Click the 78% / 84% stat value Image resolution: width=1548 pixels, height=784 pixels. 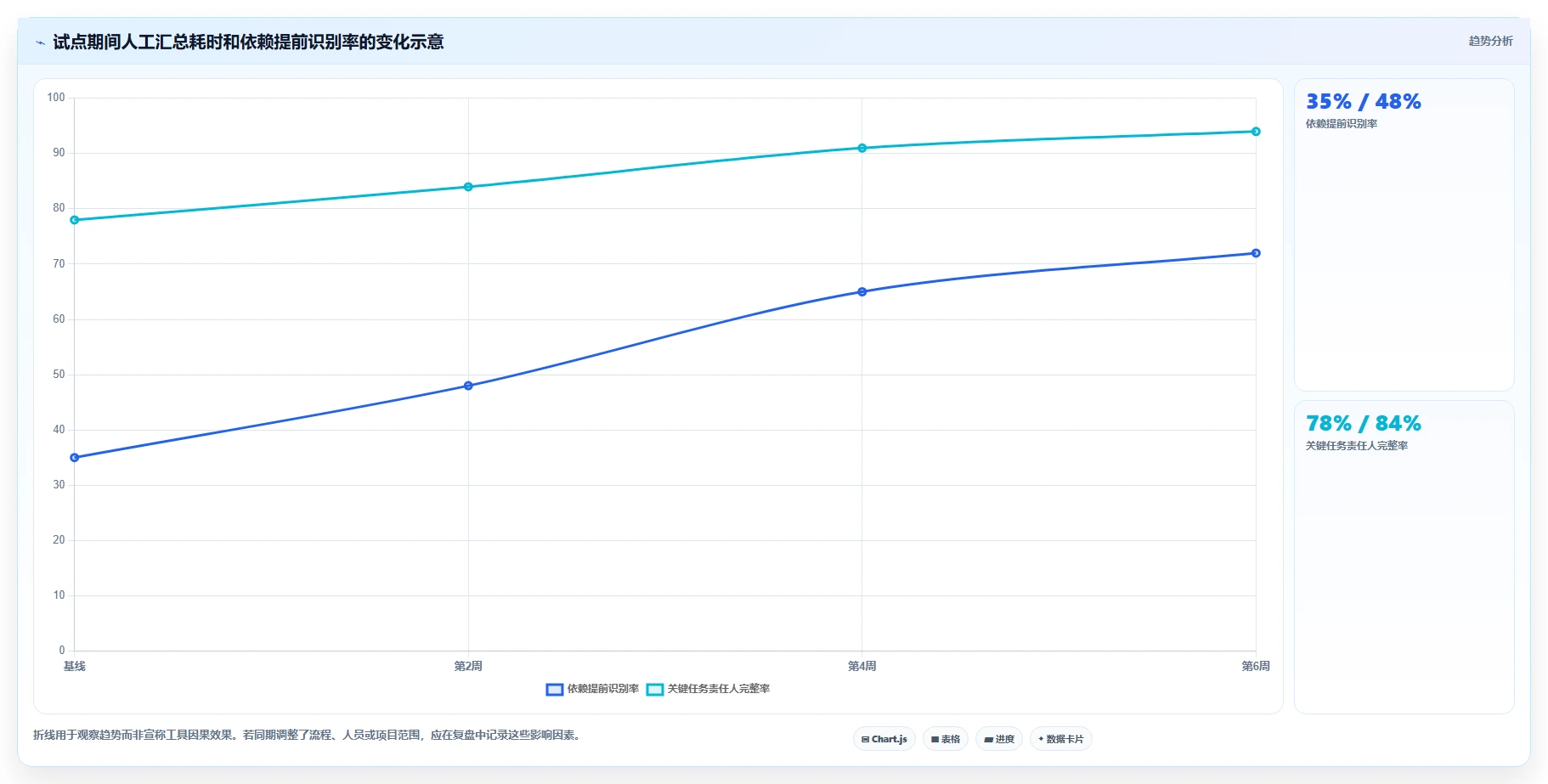[1363, 424]
